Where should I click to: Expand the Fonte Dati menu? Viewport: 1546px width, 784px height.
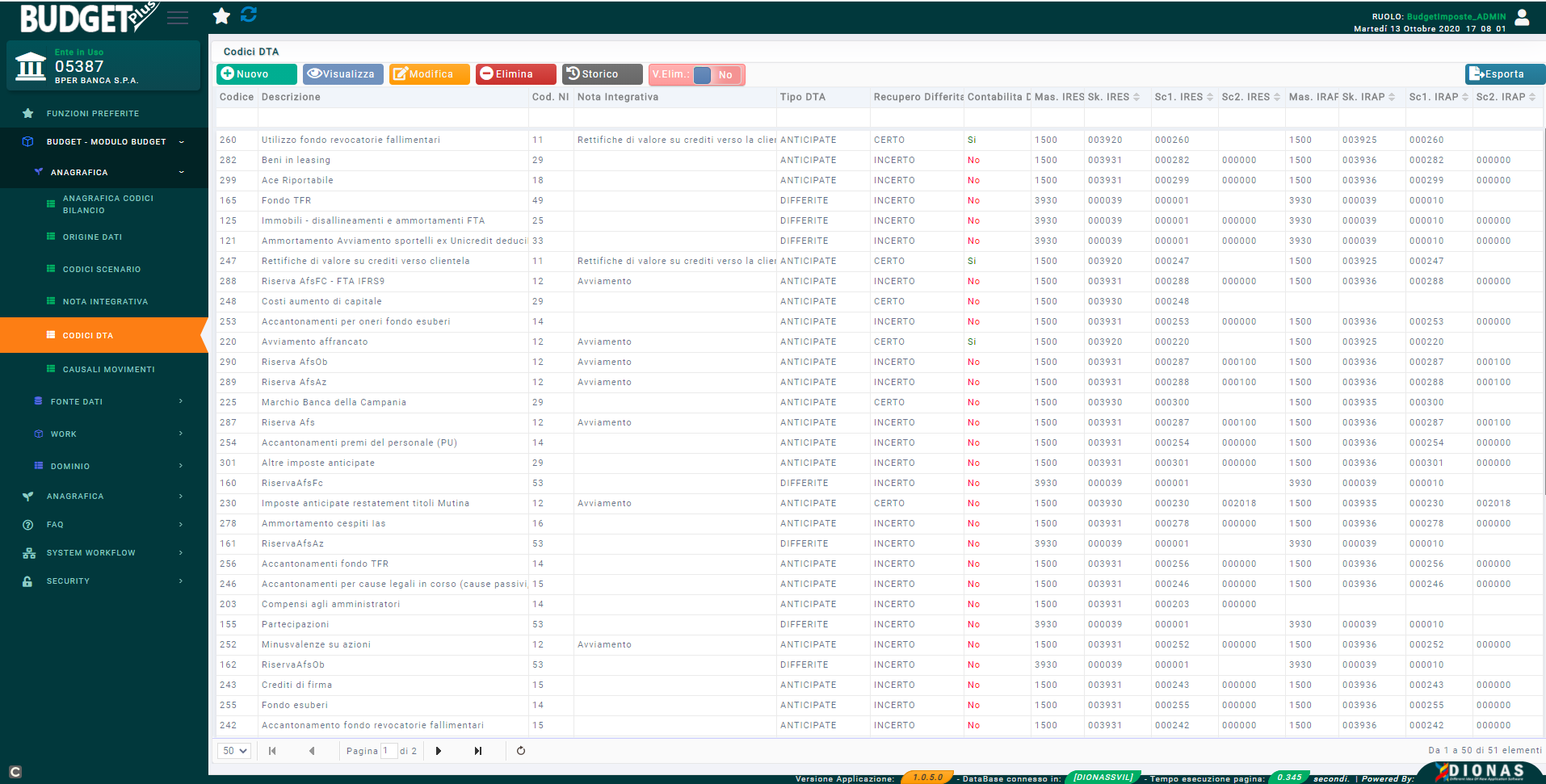(105, 401)
